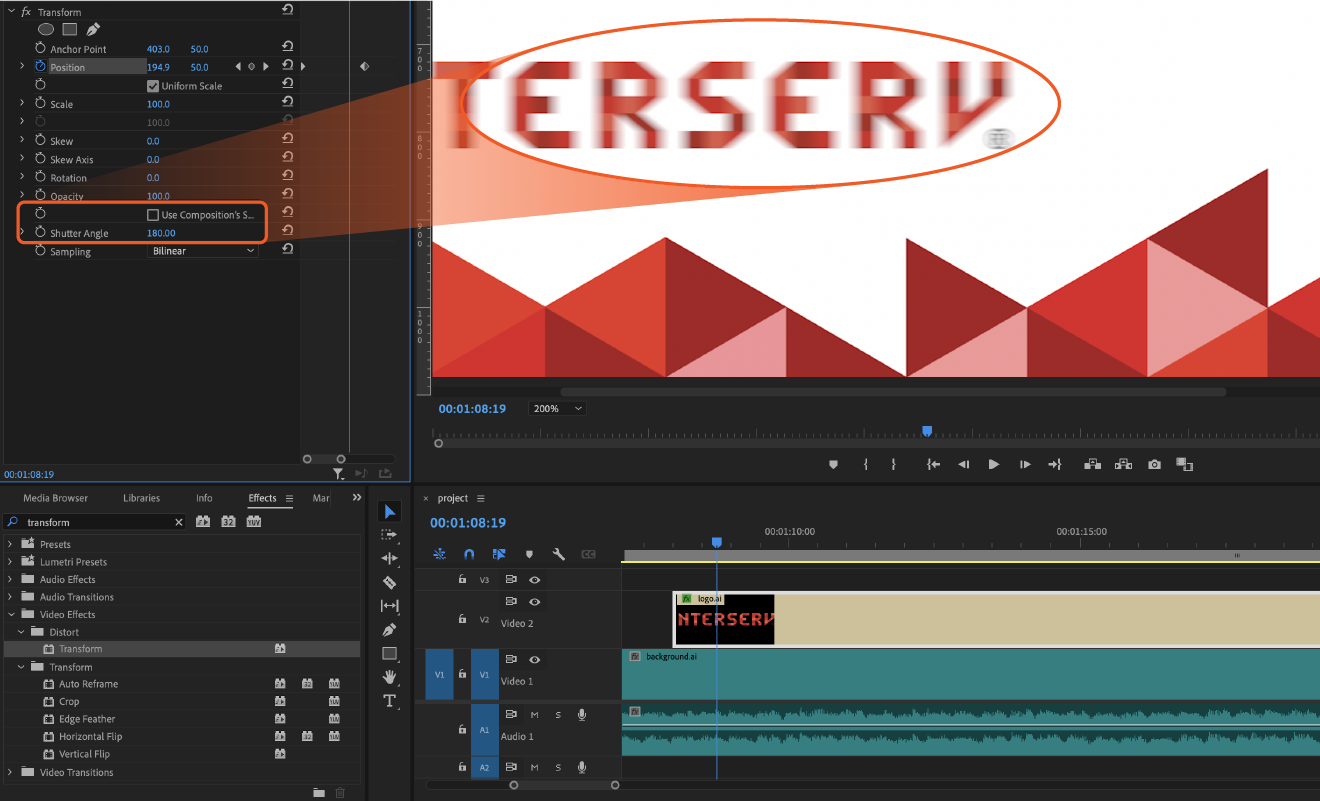The width and height of the screenshot is (1320, 801).
Task: Select the Pen tool in toolbar
Action: point(390,630)
